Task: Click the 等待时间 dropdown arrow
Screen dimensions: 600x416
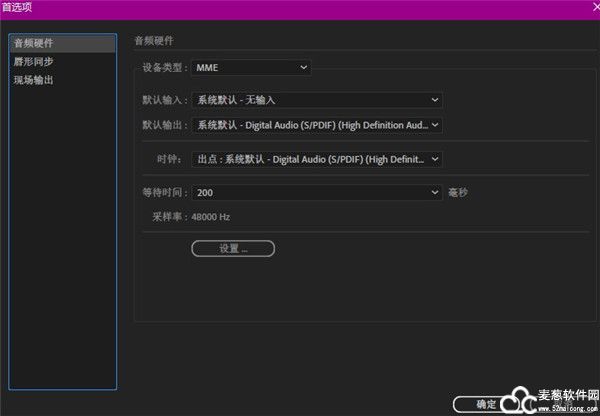Action: 435,192
